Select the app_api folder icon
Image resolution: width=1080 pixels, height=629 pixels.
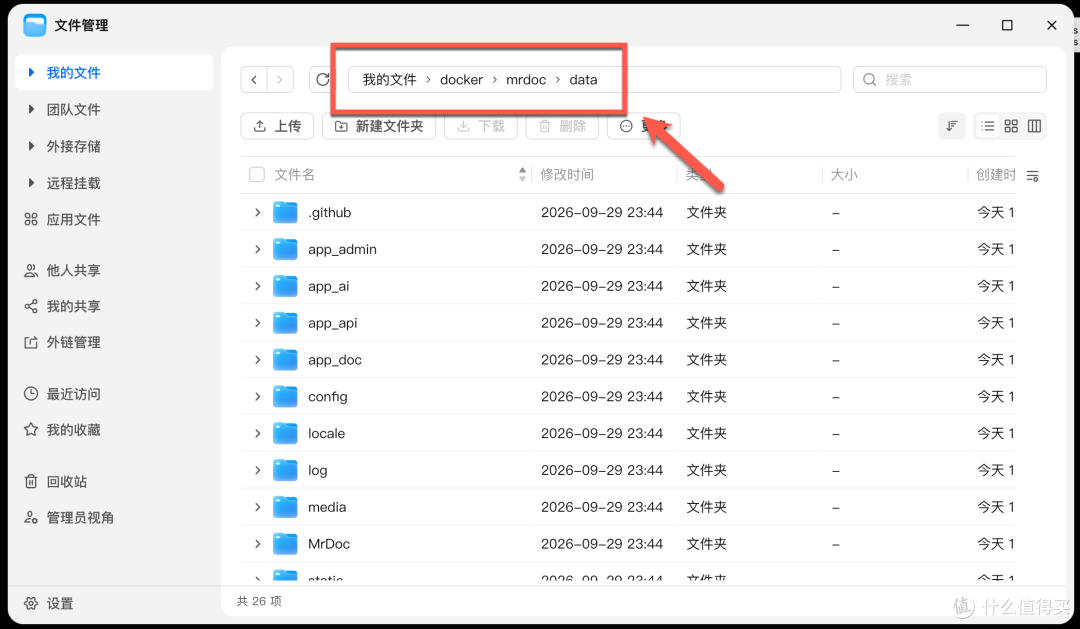pos(285,322)
